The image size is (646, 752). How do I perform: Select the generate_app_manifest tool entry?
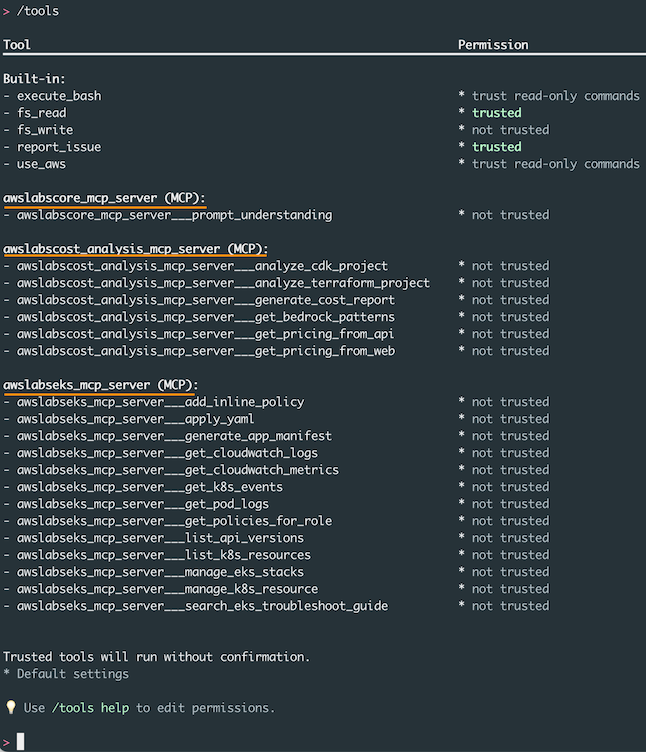(x=175, y=436)
